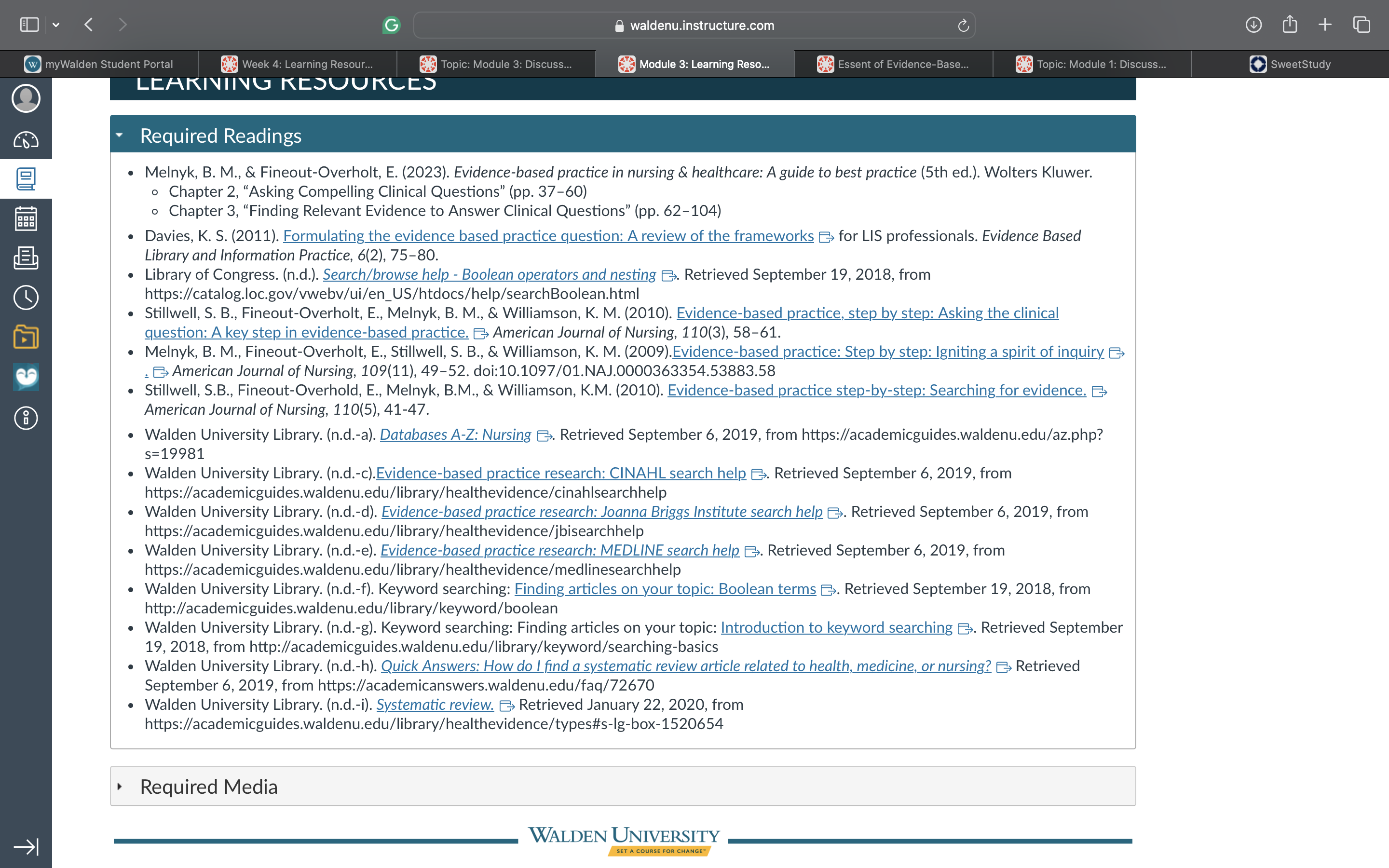Click external link icon after CINAHL search help
The width and height of the screenshot is (1389, 868).
pyautogui.click(x=759, y=475)
